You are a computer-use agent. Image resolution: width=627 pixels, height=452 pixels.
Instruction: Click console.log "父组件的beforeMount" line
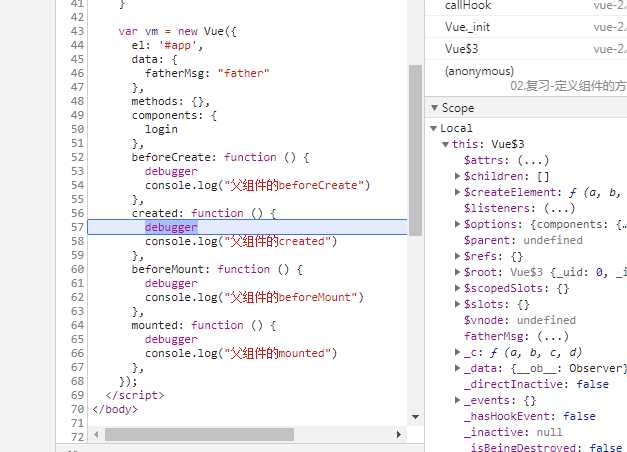(x=254, y=297)
